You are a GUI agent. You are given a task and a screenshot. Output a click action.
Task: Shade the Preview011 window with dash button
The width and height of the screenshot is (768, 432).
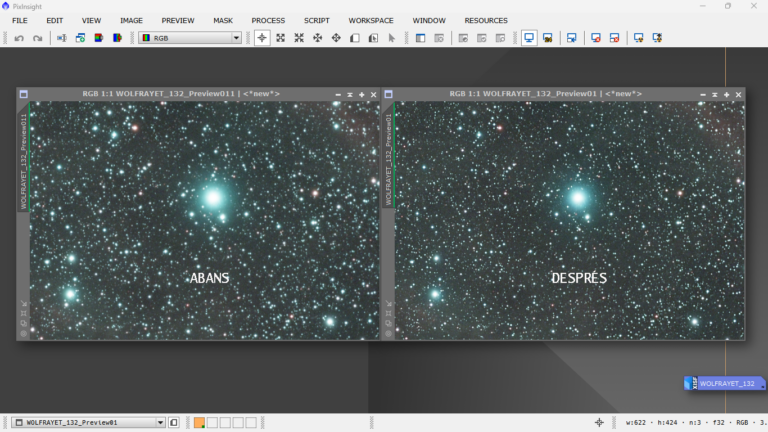(x=338, y=95)
